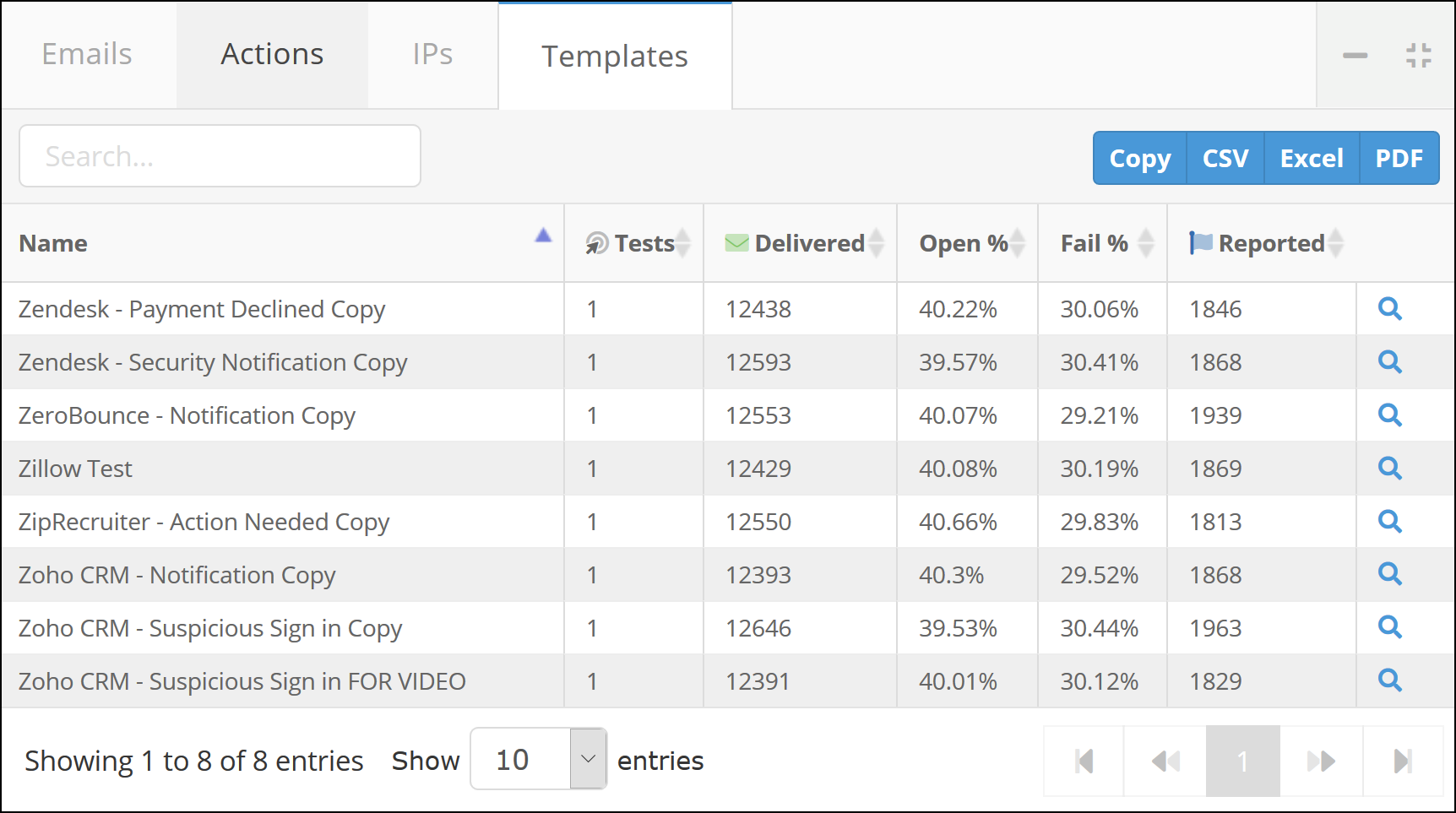Click Zoho CRM - Suspicious Sign in FOR VIDEO name
This screenshot has height=813, width=1456.
coord(242,682)
